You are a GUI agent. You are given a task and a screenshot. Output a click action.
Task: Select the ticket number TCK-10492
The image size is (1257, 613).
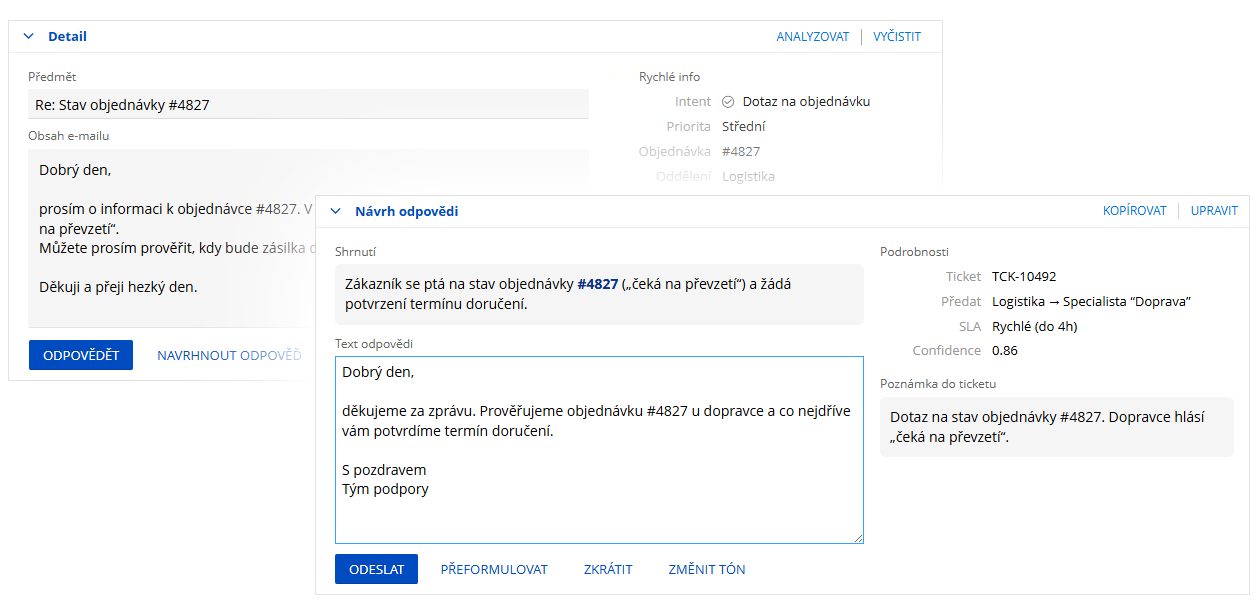[1024, 277]
